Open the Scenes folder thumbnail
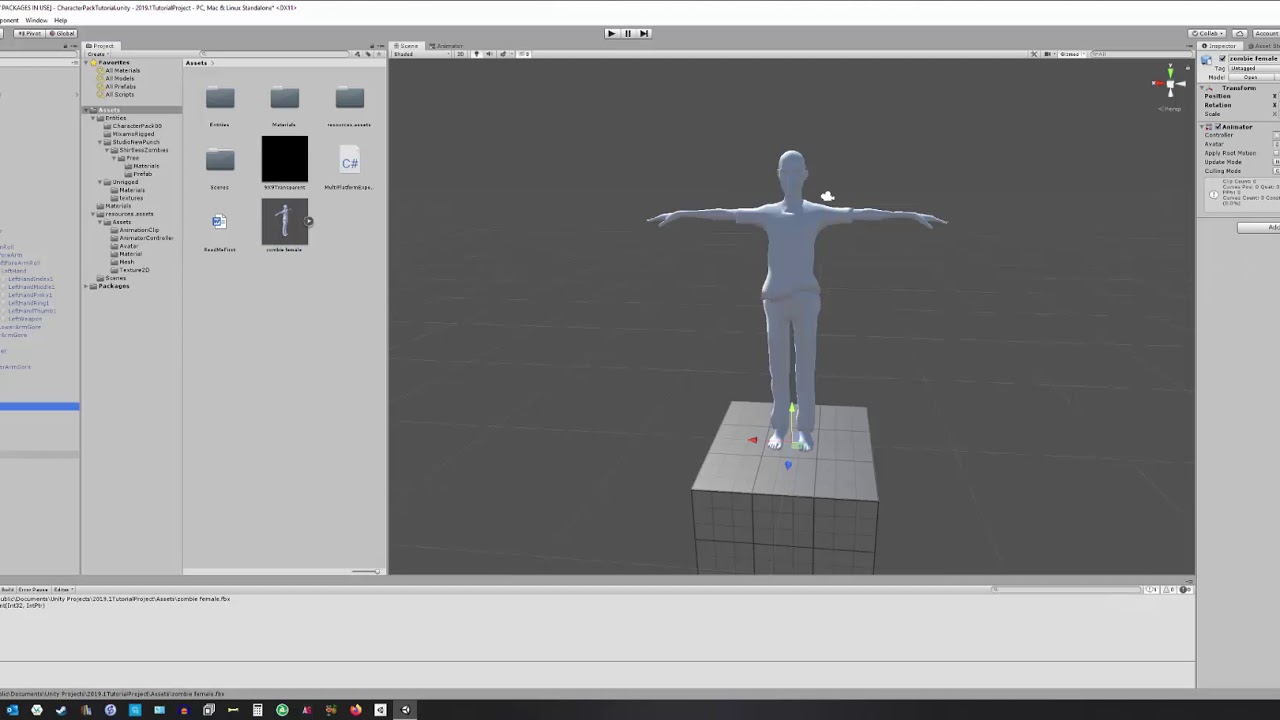 (x=220, y=161)
